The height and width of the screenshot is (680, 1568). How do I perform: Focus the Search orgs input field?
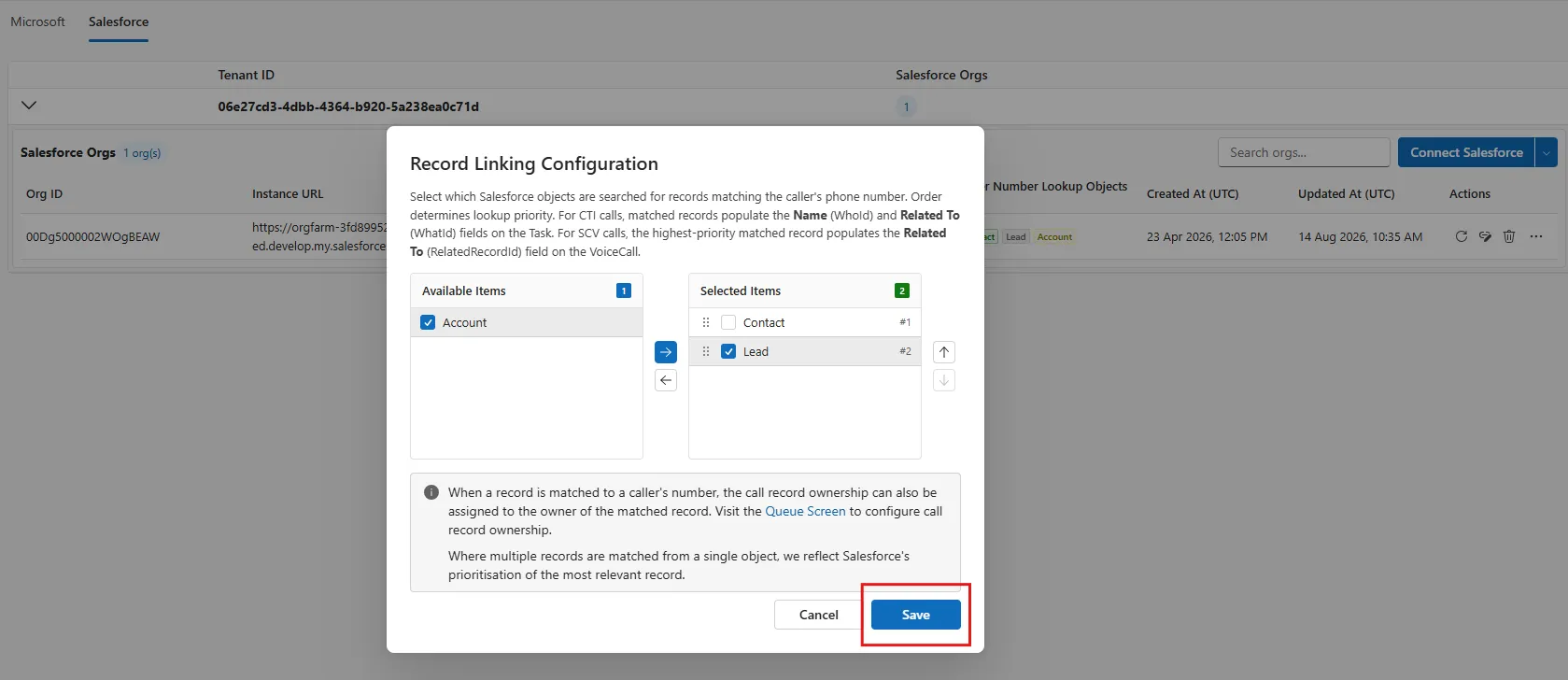point(1304,152)
